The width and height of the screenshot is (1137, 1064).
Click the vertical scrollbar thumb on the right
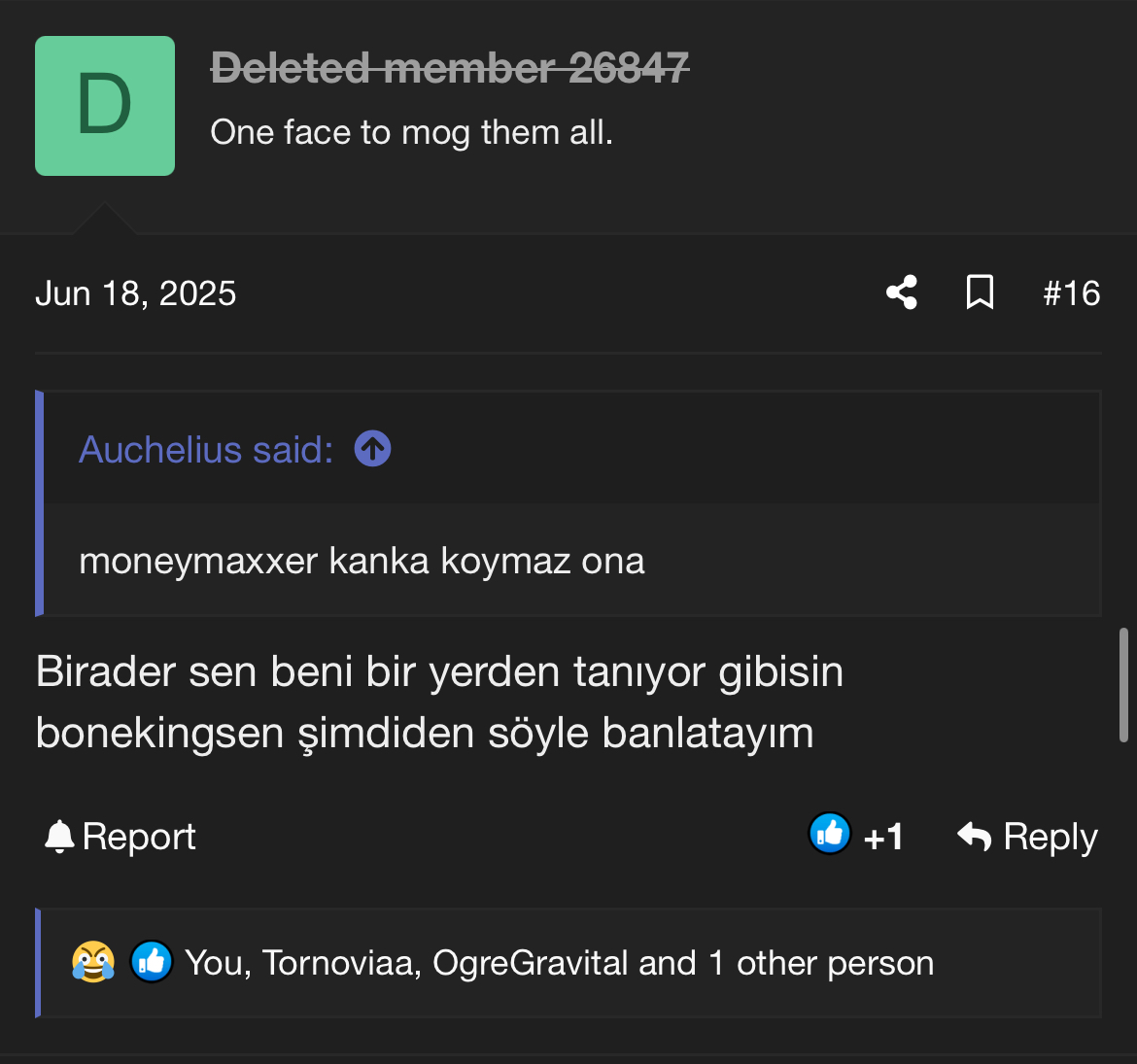1123,685
